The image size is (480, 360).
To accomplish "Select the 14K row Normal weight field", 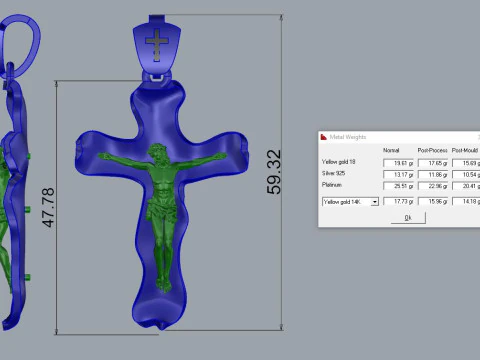I will [398, 201].
